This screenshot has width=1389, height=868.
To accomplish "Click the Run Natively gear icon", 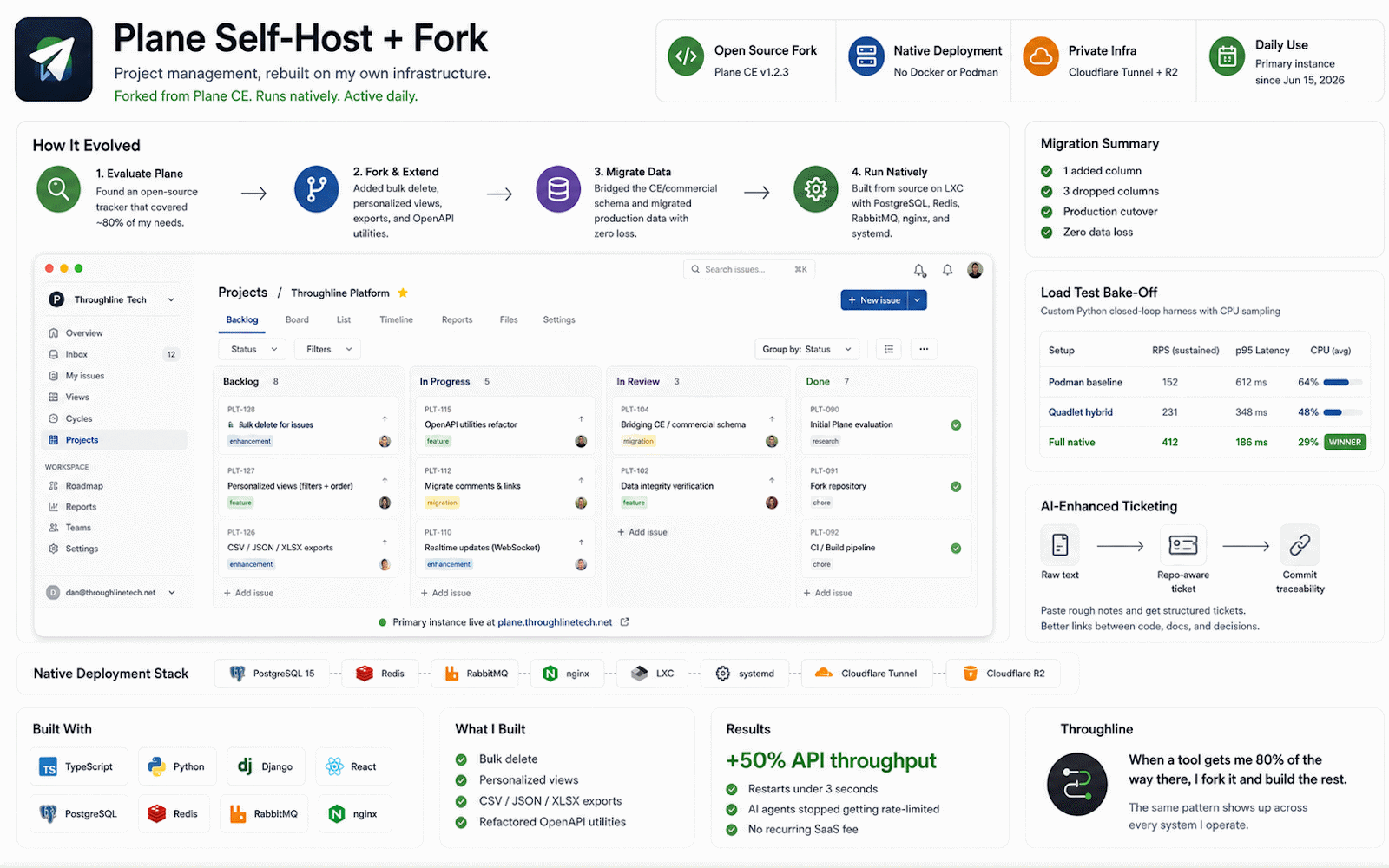I will click(816, 188).
